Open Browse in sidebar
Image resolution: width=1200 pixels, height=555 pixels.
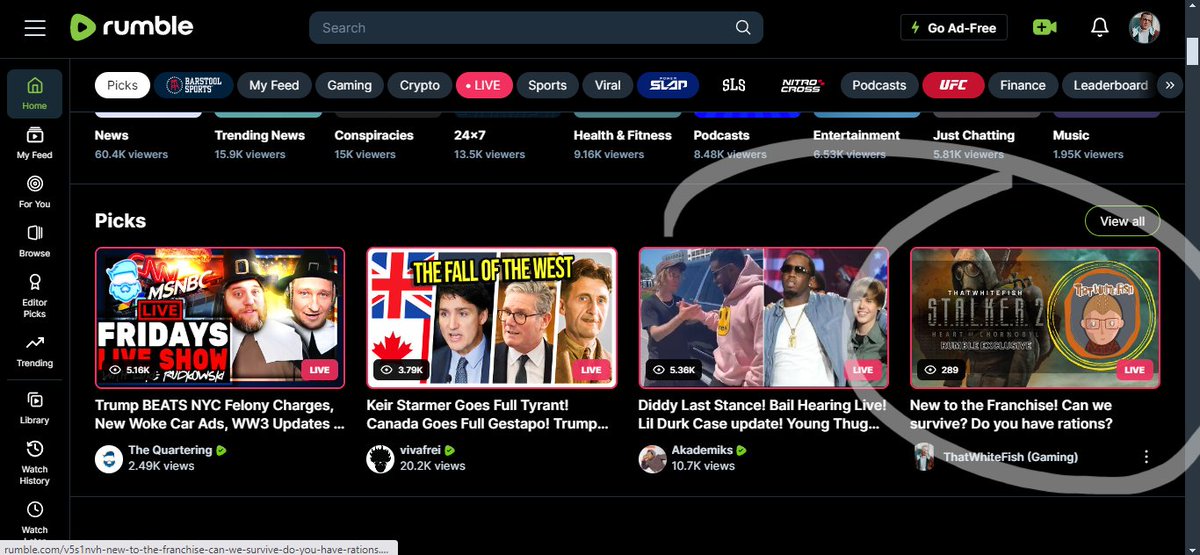(x=35, y=240)
